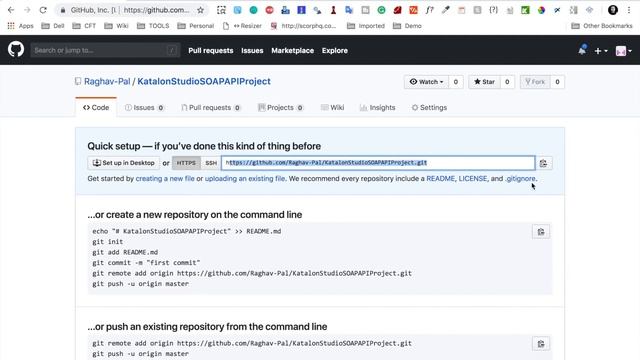Screen dimensions: 640x360
Task: Open Pull requests in top navigation
Action: tap(211, 51)
